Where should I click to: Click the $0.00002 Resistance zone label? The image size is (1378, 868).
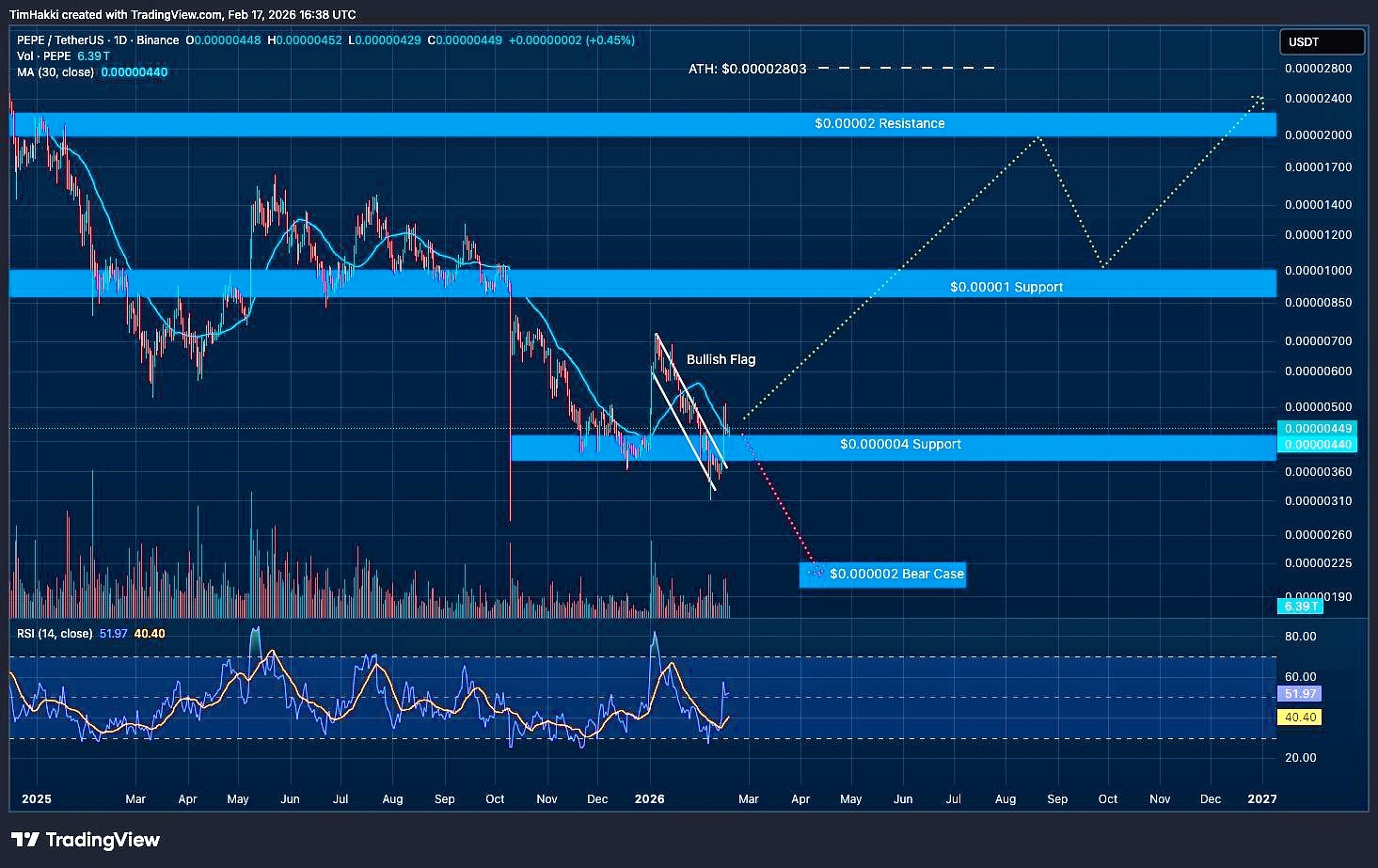[x=879, y=123]
